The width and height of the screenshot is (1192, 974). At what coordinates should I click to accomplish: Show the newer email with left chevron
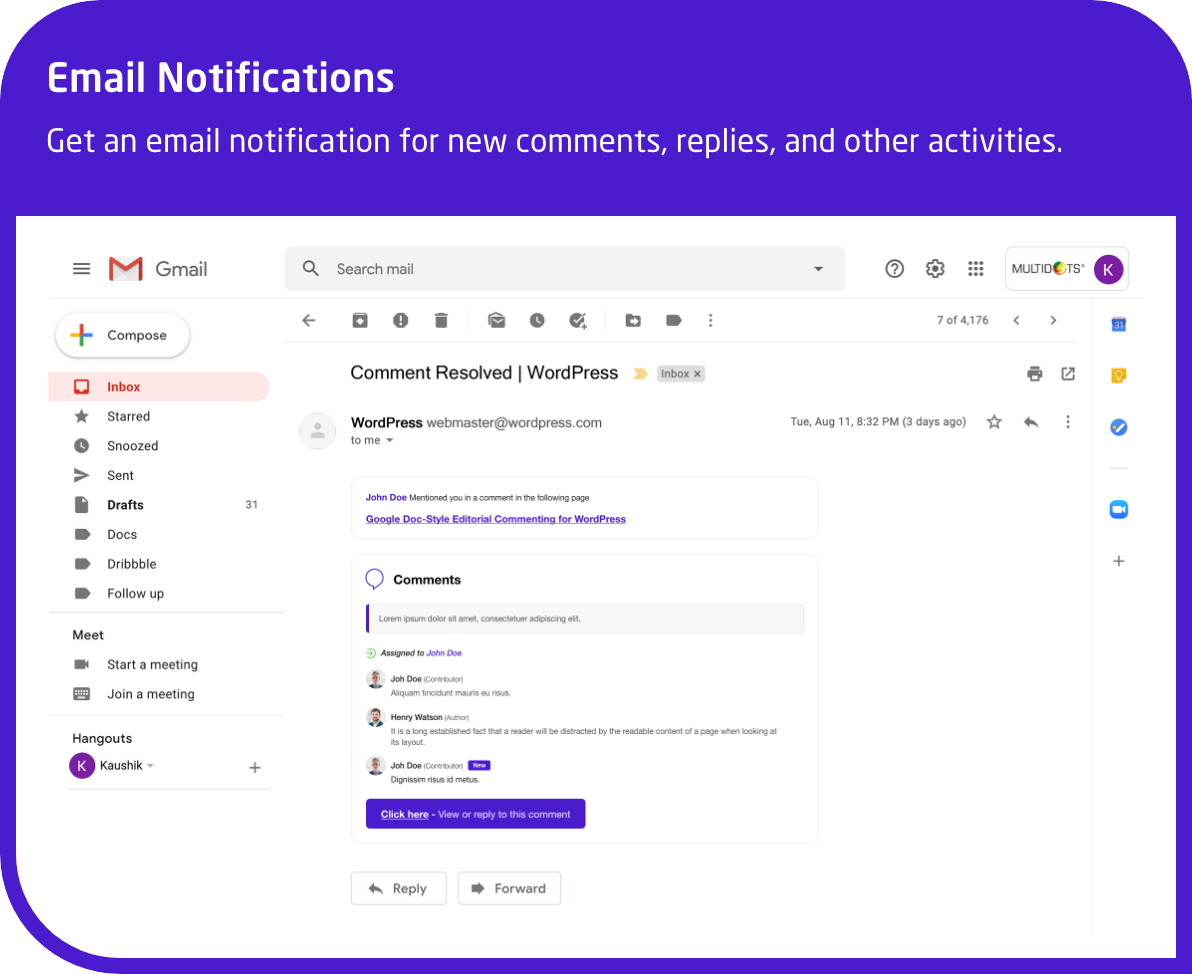pos(1016,320)
